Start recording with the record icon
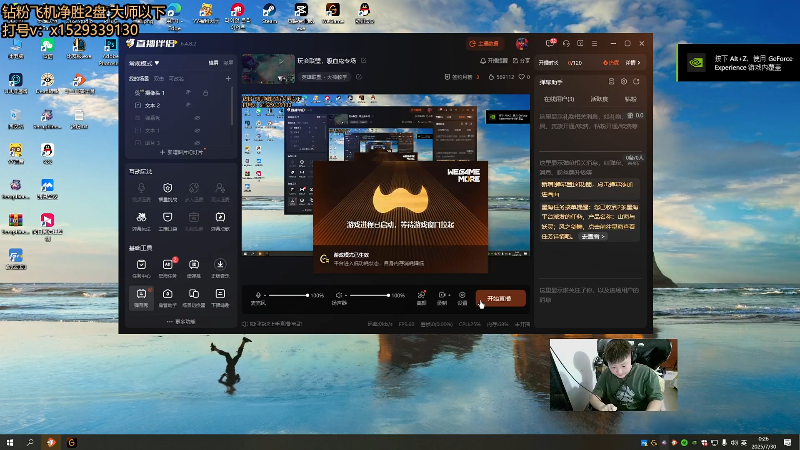The image size is (800, 450). [441, 295]
